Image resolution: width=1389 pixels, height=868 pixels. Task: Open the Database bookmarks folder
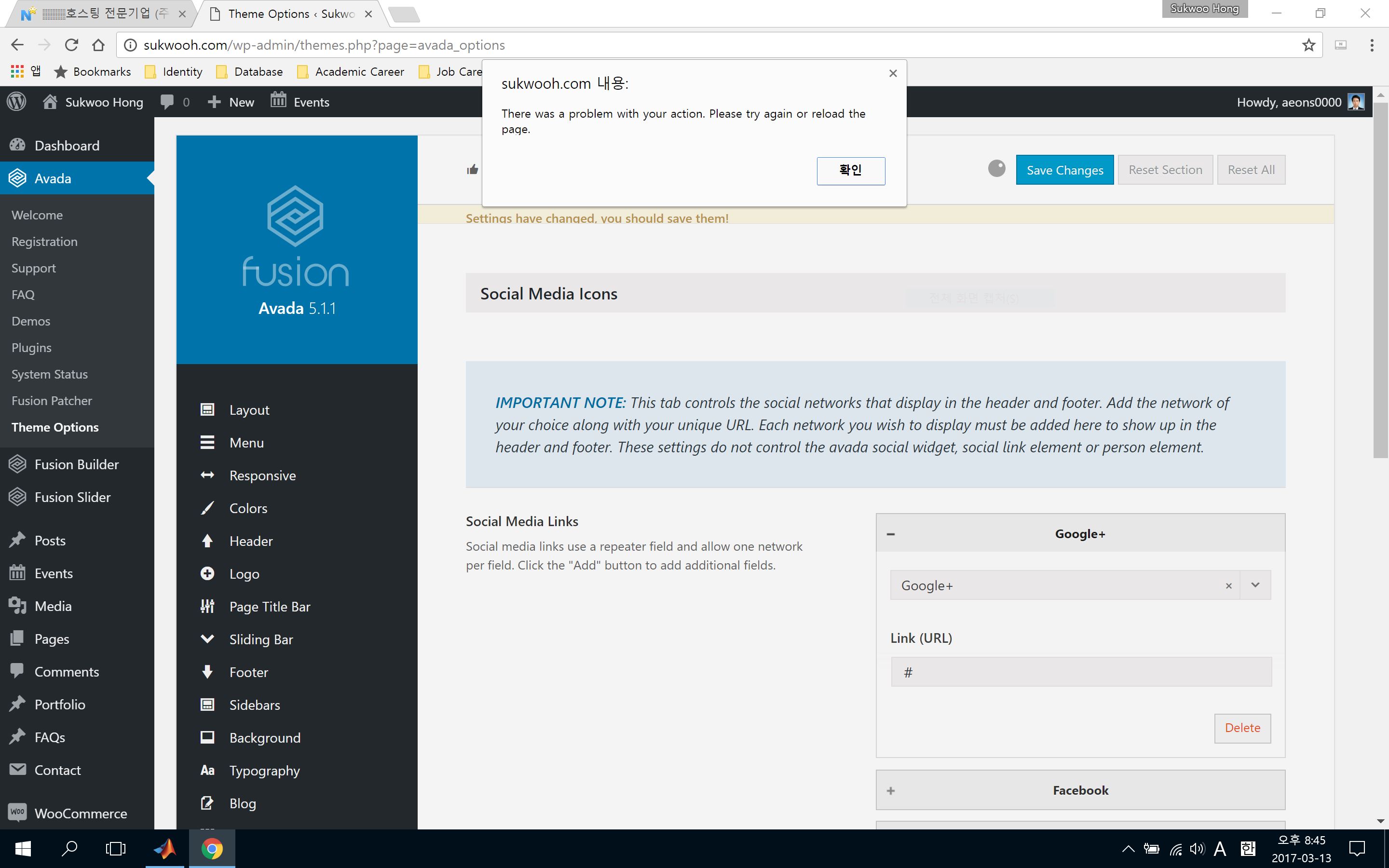point(250,72)
